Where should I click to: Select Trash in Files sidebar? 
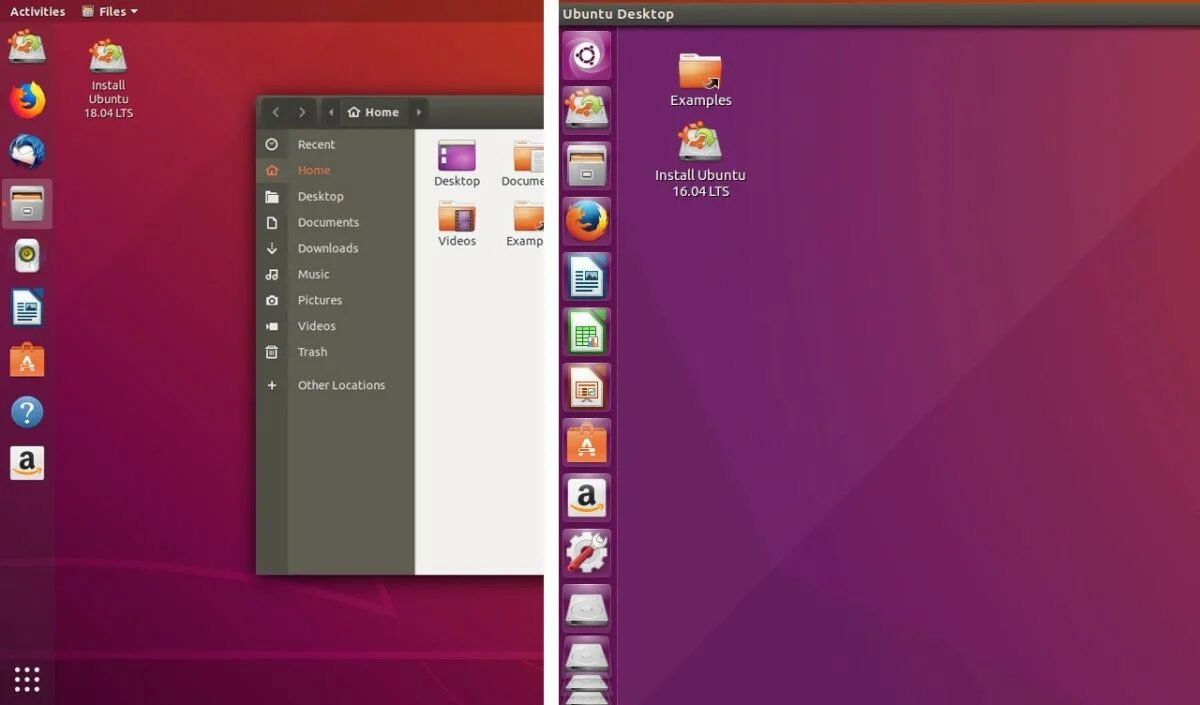pyautogui.click(x=335, y=352)
